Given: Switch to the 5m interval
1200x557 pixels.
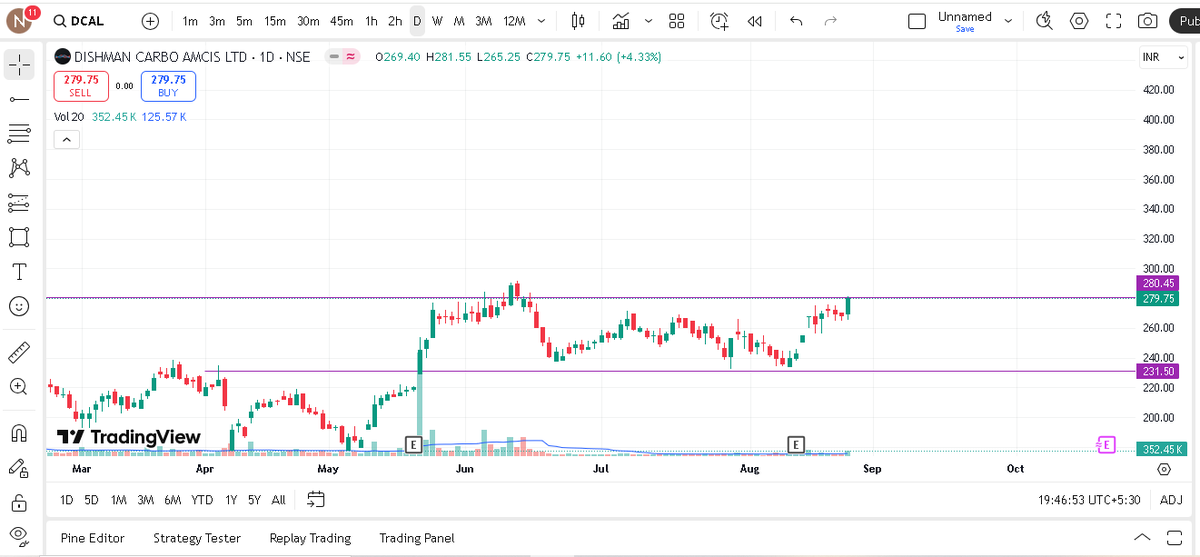Looking at the screenshot, I should pyautogui.click(x=244, y=21).
